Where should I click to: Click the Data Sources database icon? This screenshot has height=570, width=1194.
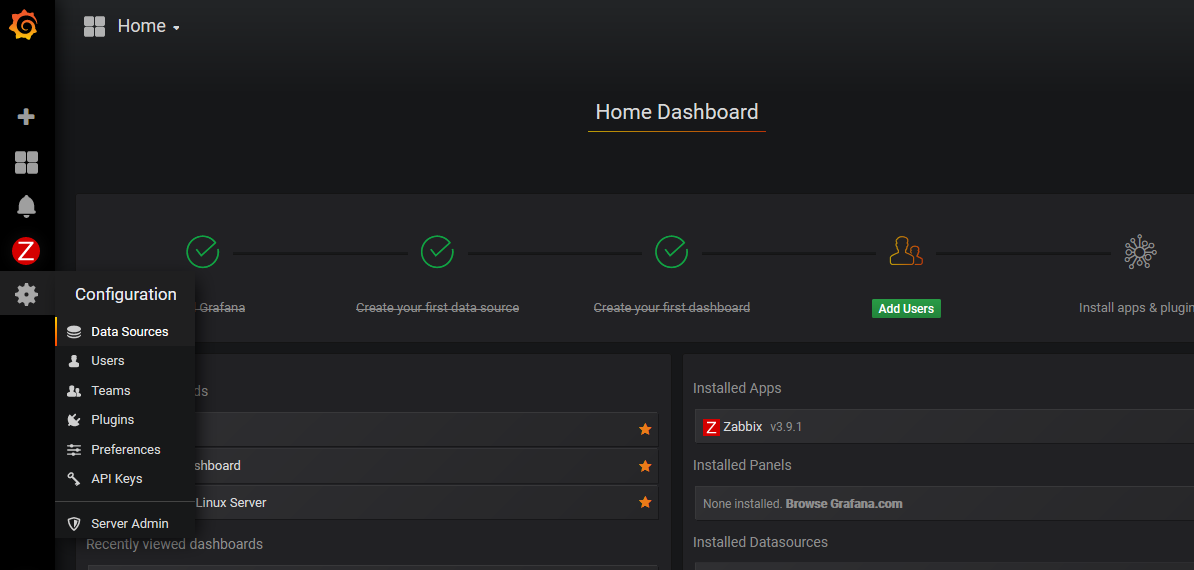pos(74,332)
